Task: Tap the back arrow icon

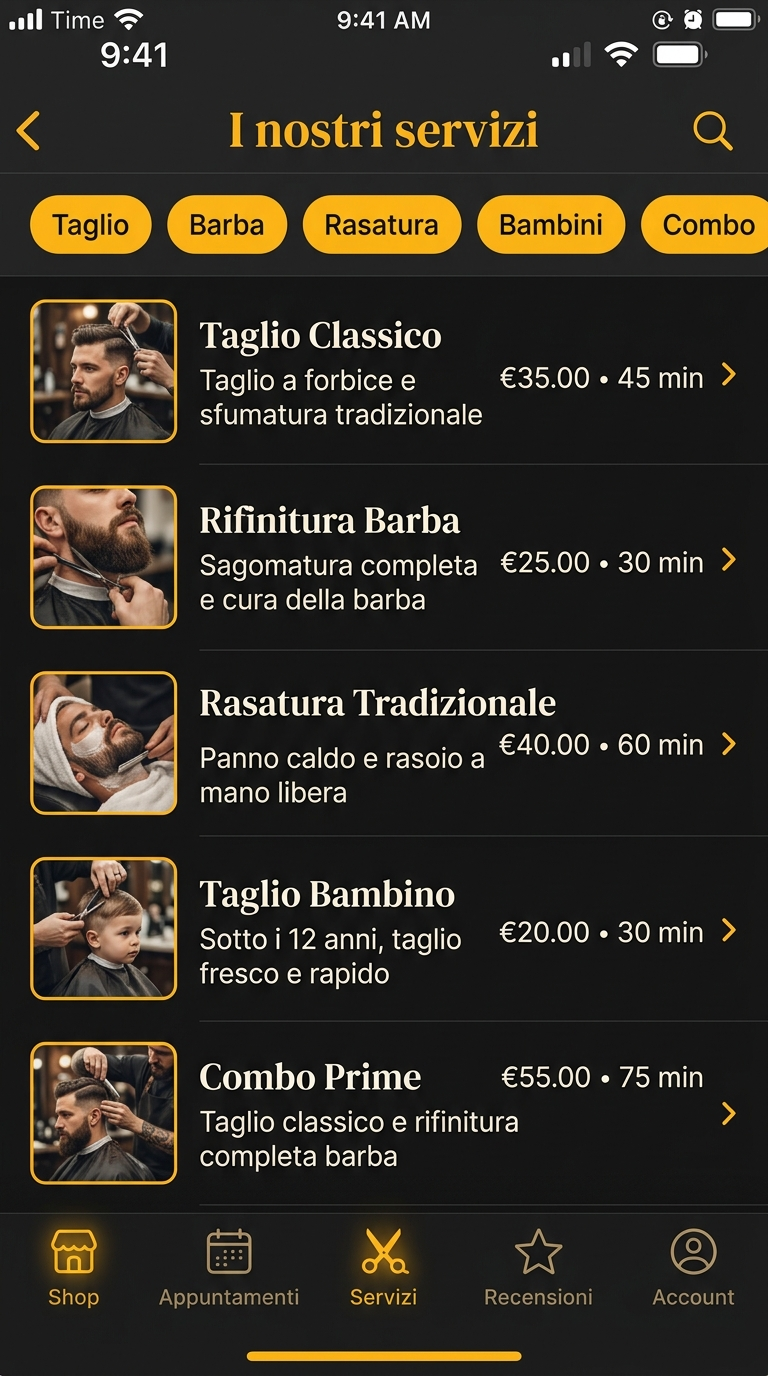Action: 29,131
